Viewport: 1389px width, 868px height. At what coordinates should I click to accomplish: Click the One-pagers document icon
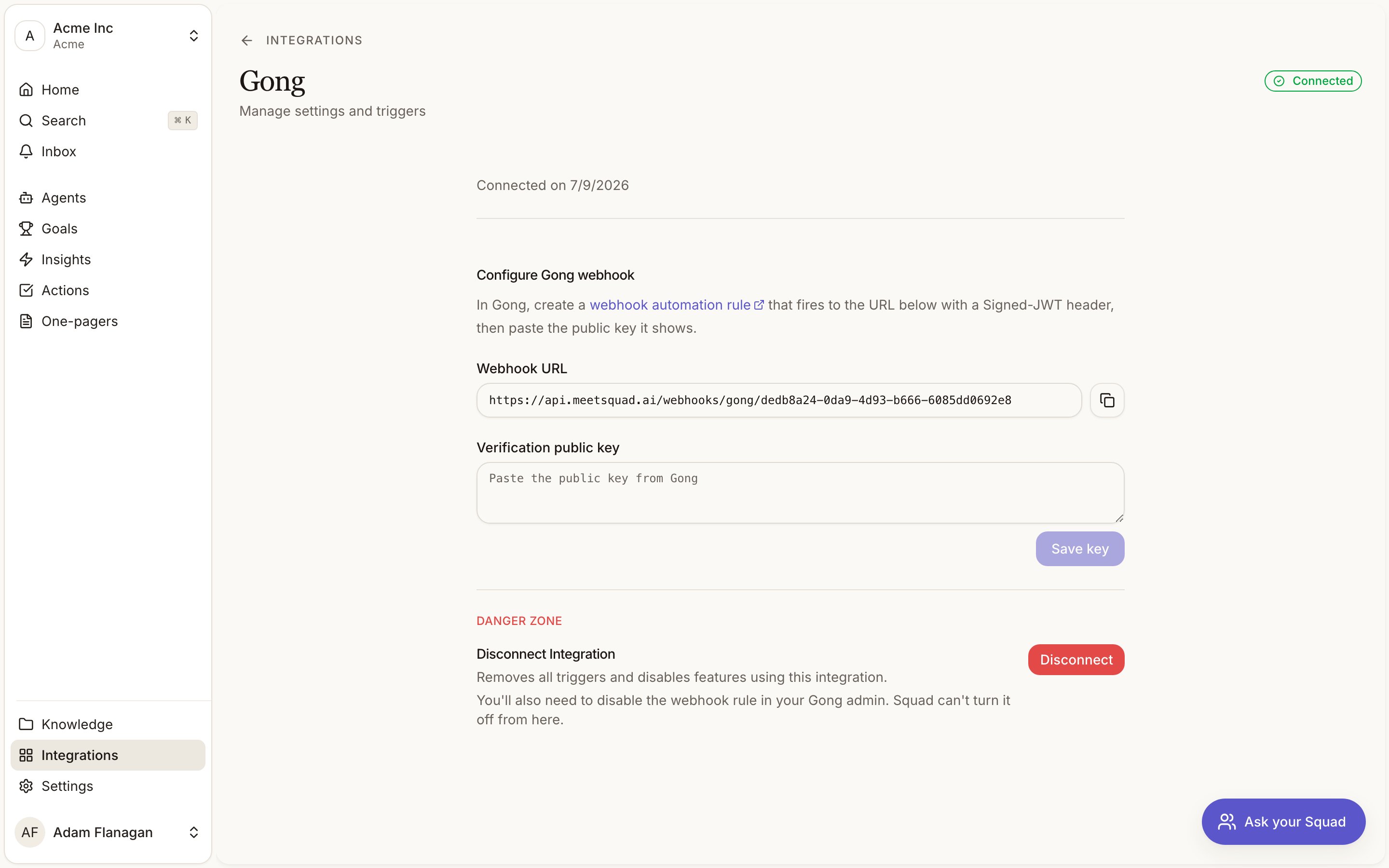click(26, 321)
